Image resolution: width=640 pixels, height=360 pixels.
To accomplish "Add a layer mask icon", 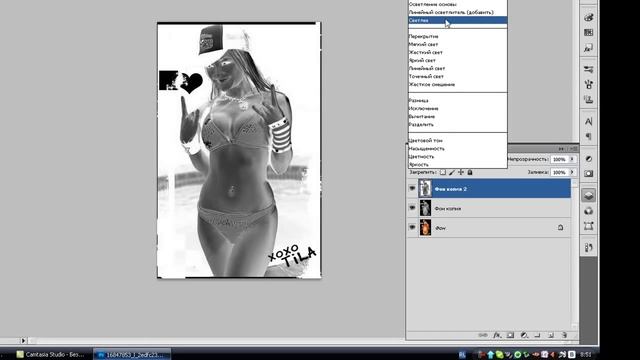I will 510,335.
